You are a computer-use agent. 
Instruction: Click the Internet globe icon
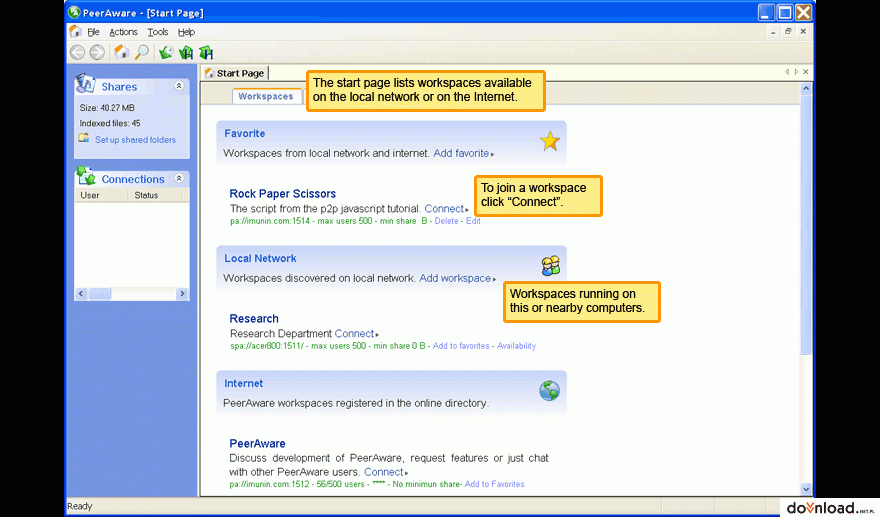point(549,390)
